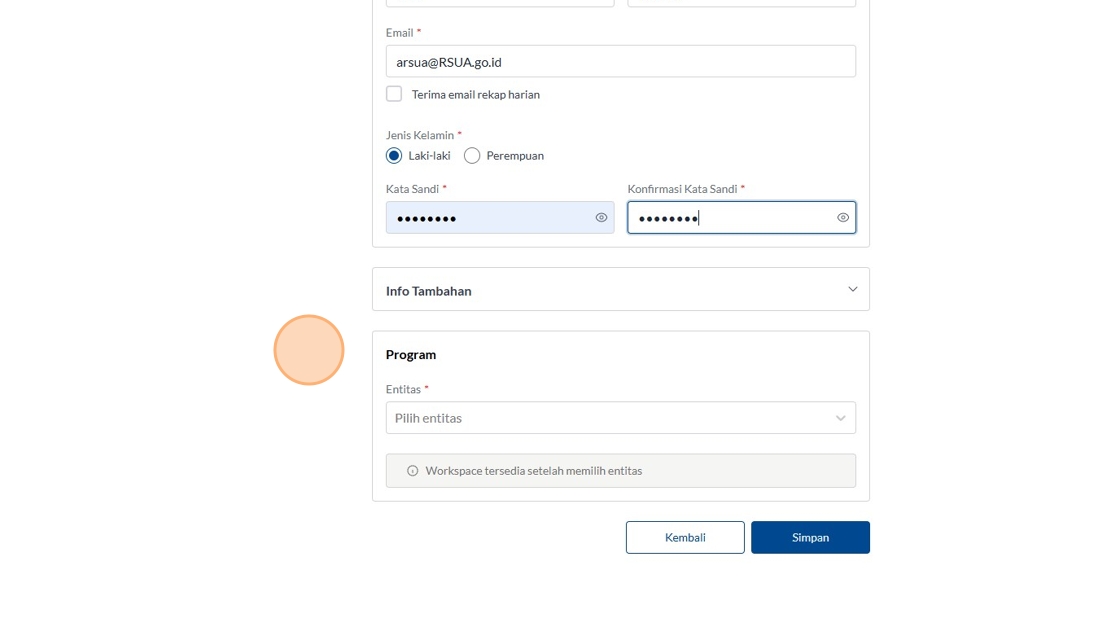1120x627 pixels.
Task: Expand Info Tambahan using its chevron arrow
Action: tap(852, 290)
